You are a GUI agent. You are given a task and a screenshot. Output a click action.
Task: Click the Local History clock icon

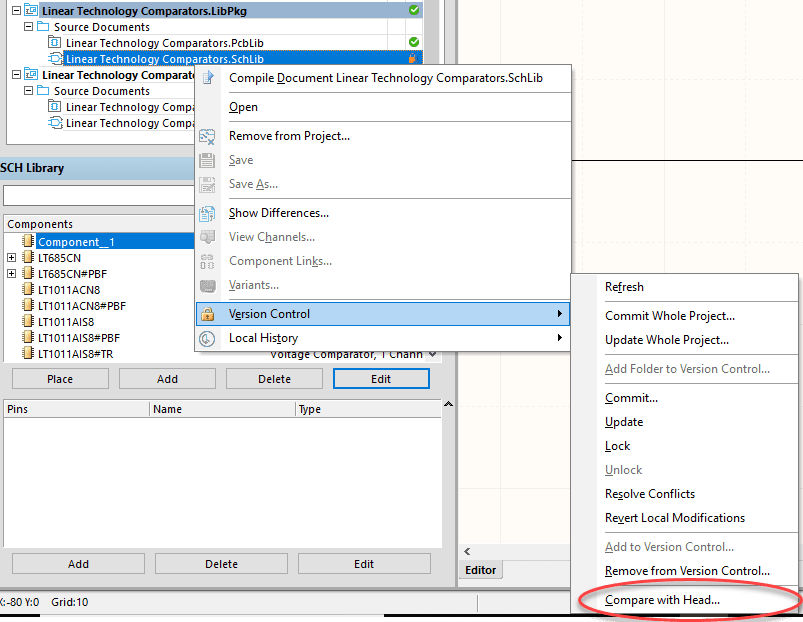point(207,338)
